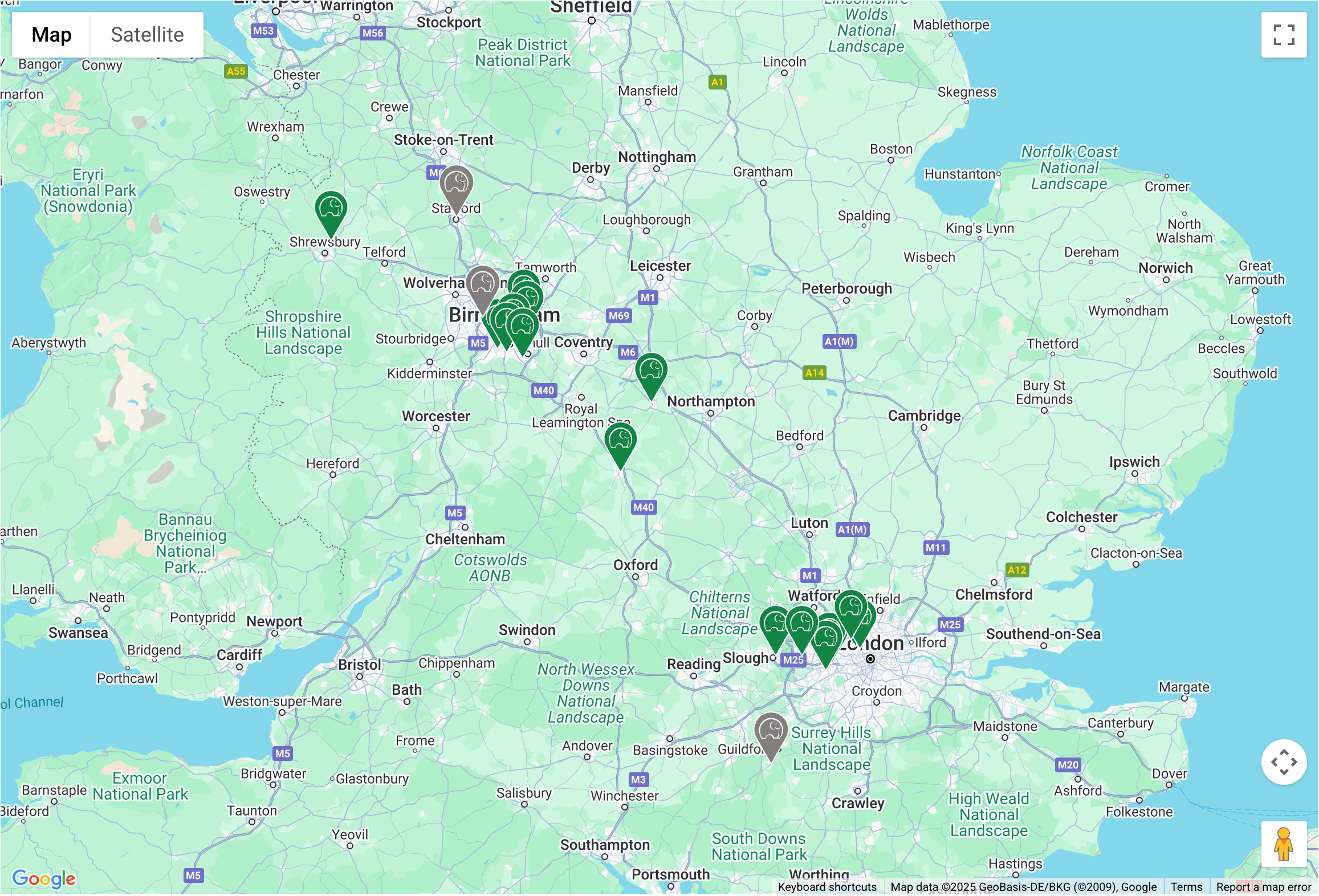This screenshot has height=896, width=1319.
Task: Toggle fullscreen map view
Action: pos(1284,35)
